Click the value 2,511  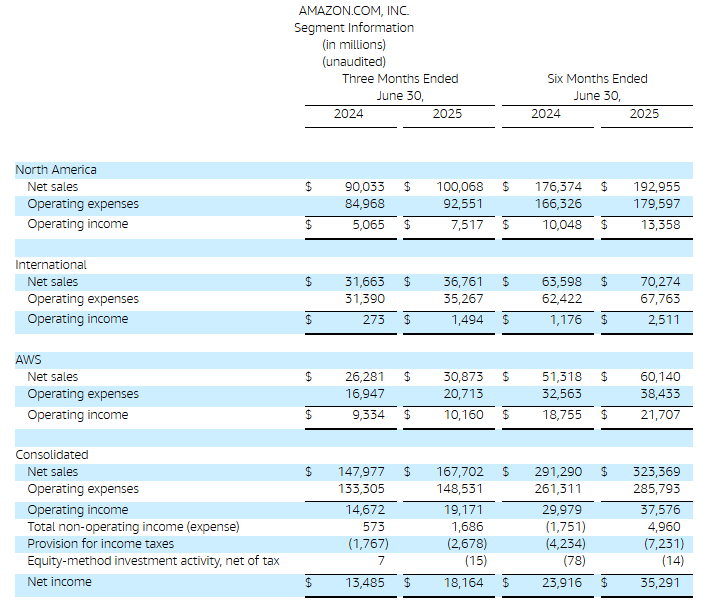(x=664, y=320)
